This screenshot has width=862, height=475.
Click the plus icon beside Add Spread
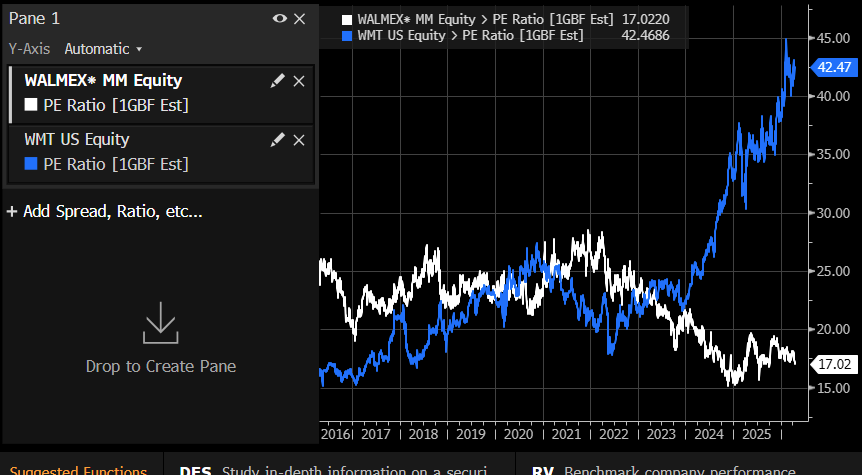click(12, 212)
